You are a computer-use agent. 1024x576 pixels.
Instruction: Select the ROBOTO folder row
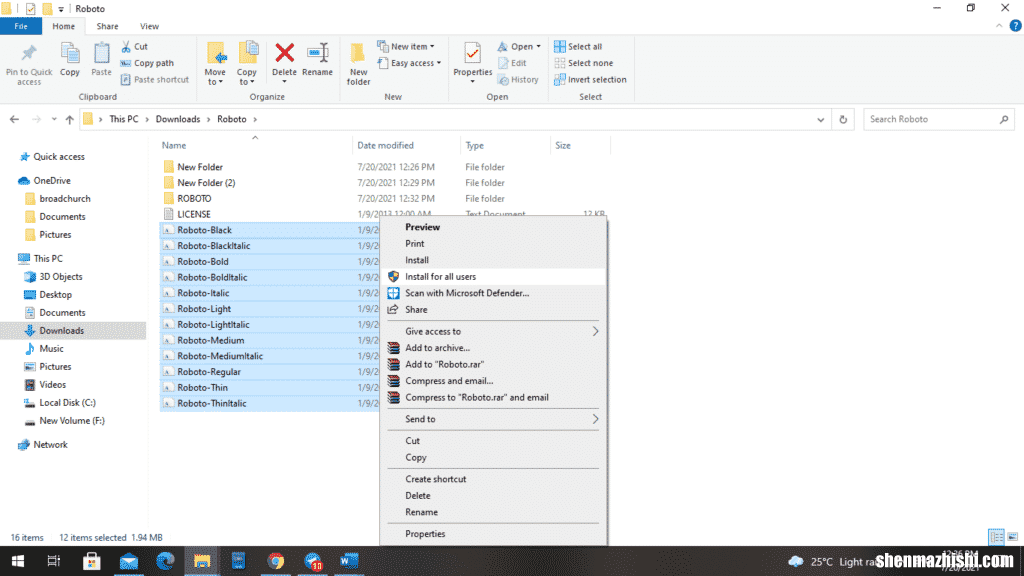385,199
